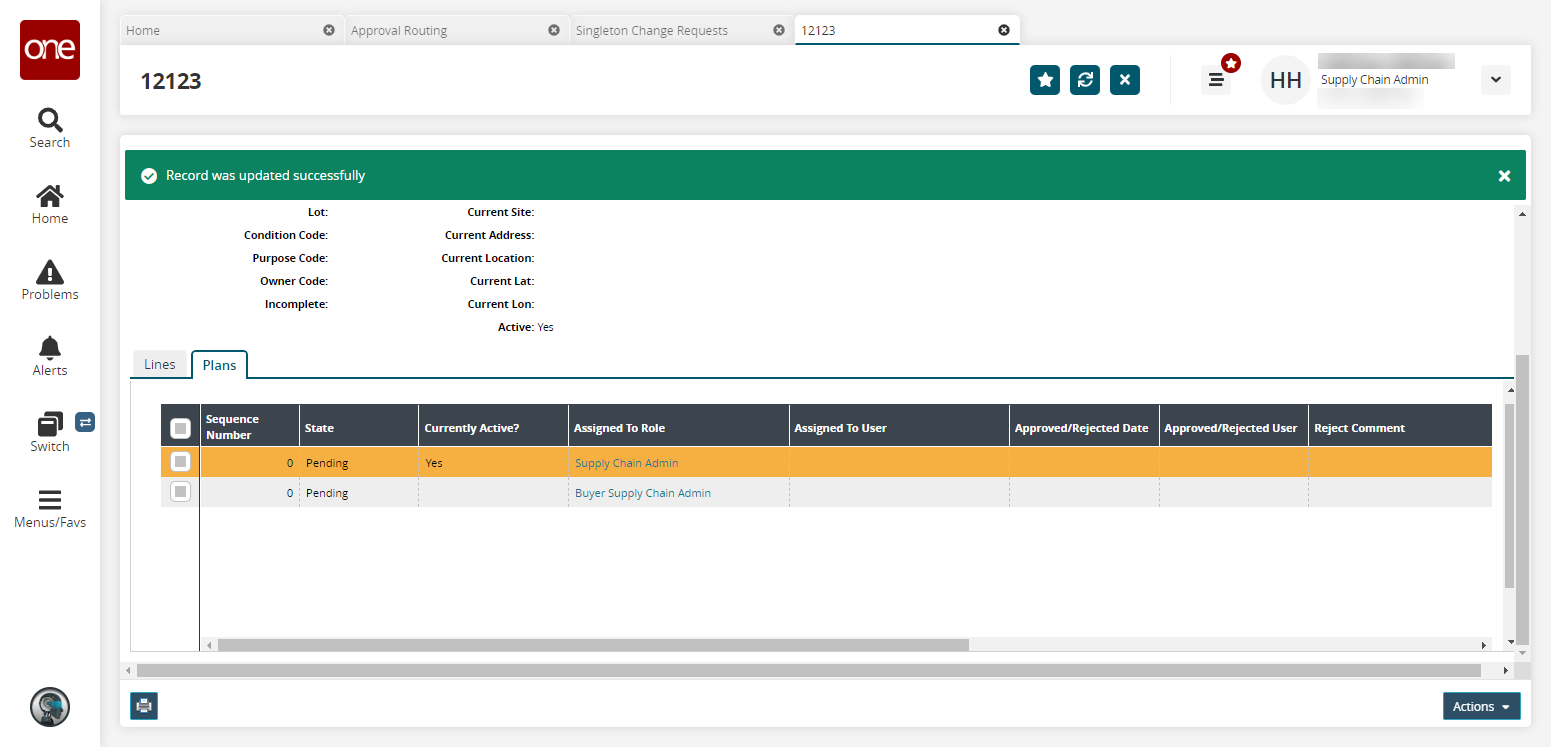Switch to Singleton Change Requests tab

click(652, 31)
